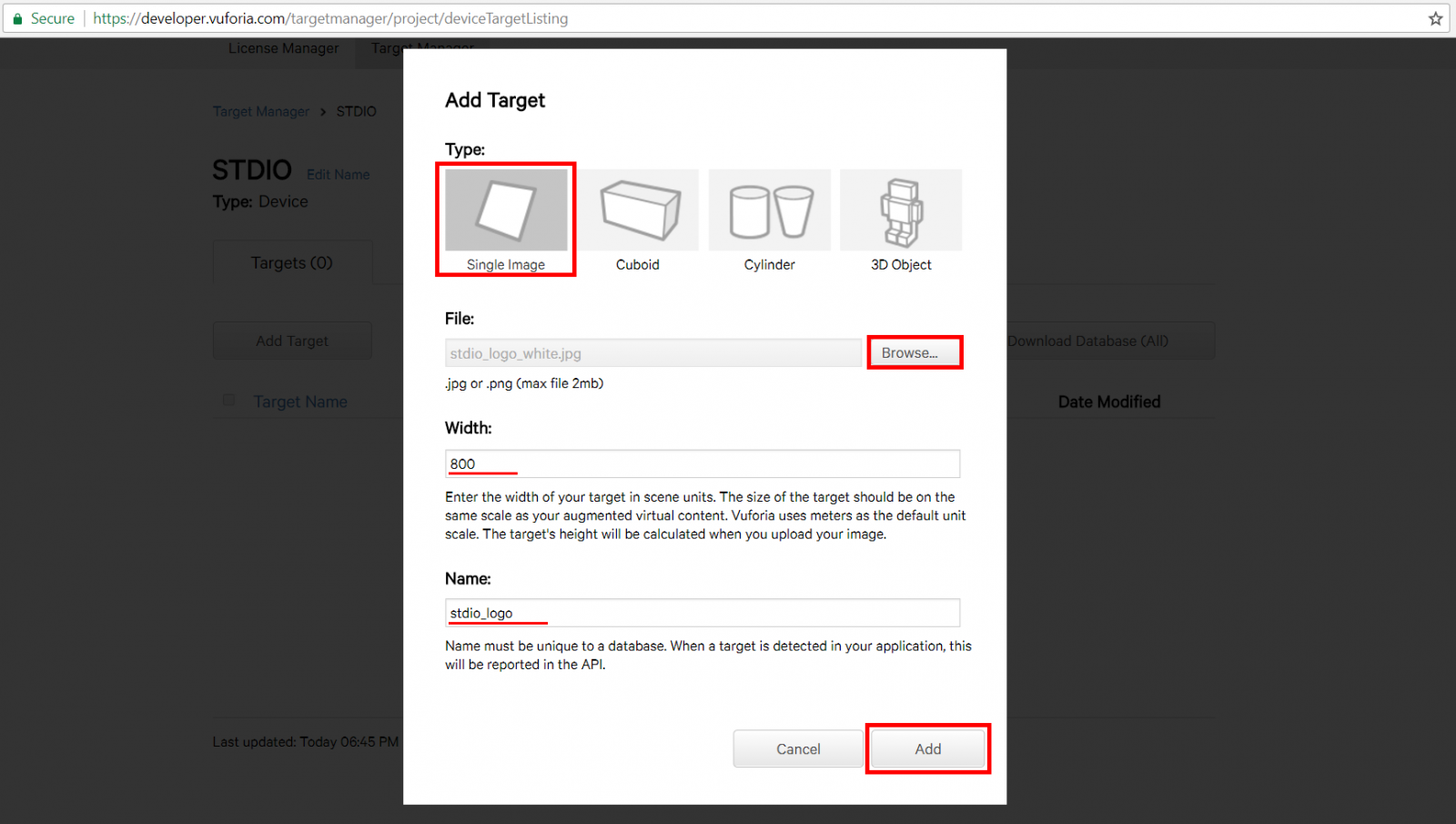Click 'Last updated: Today 06:45 PM' text
Image resolution: width=1456 pixels, height=824 pixels.
(306, 742)
